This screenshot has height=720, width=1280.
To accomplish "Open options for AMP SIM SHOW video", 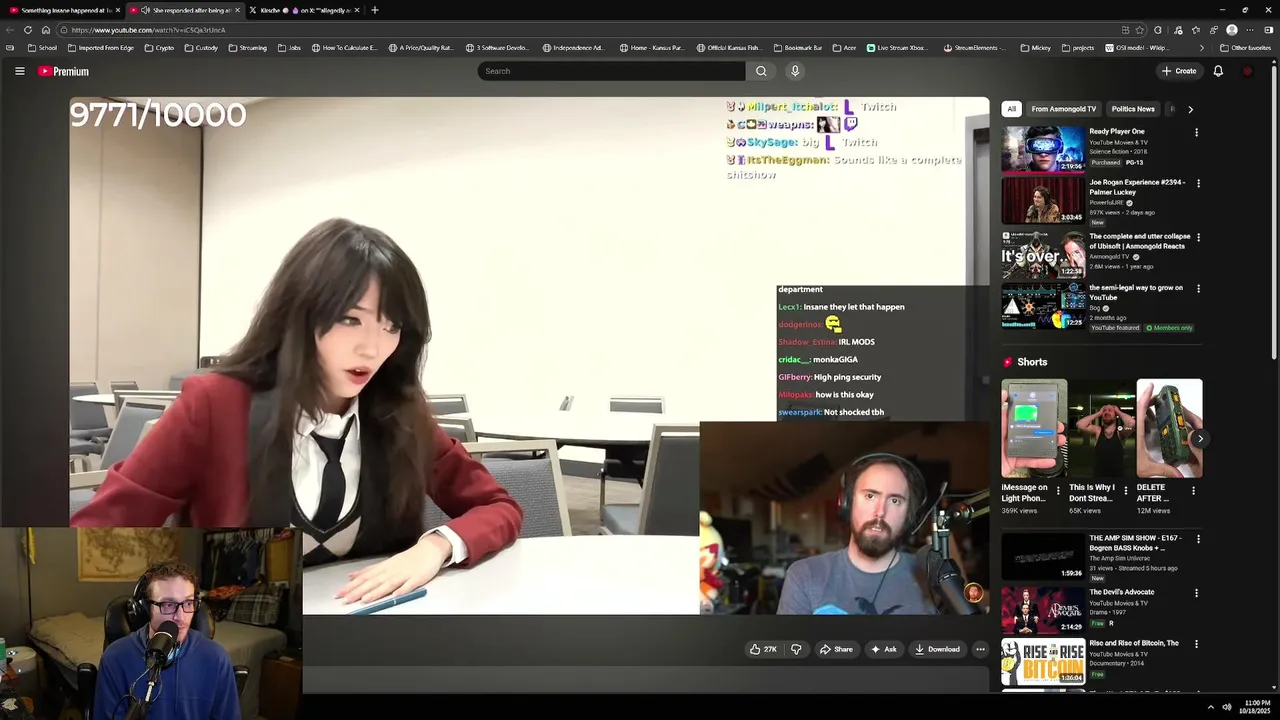I will [x=1198, y=539].
